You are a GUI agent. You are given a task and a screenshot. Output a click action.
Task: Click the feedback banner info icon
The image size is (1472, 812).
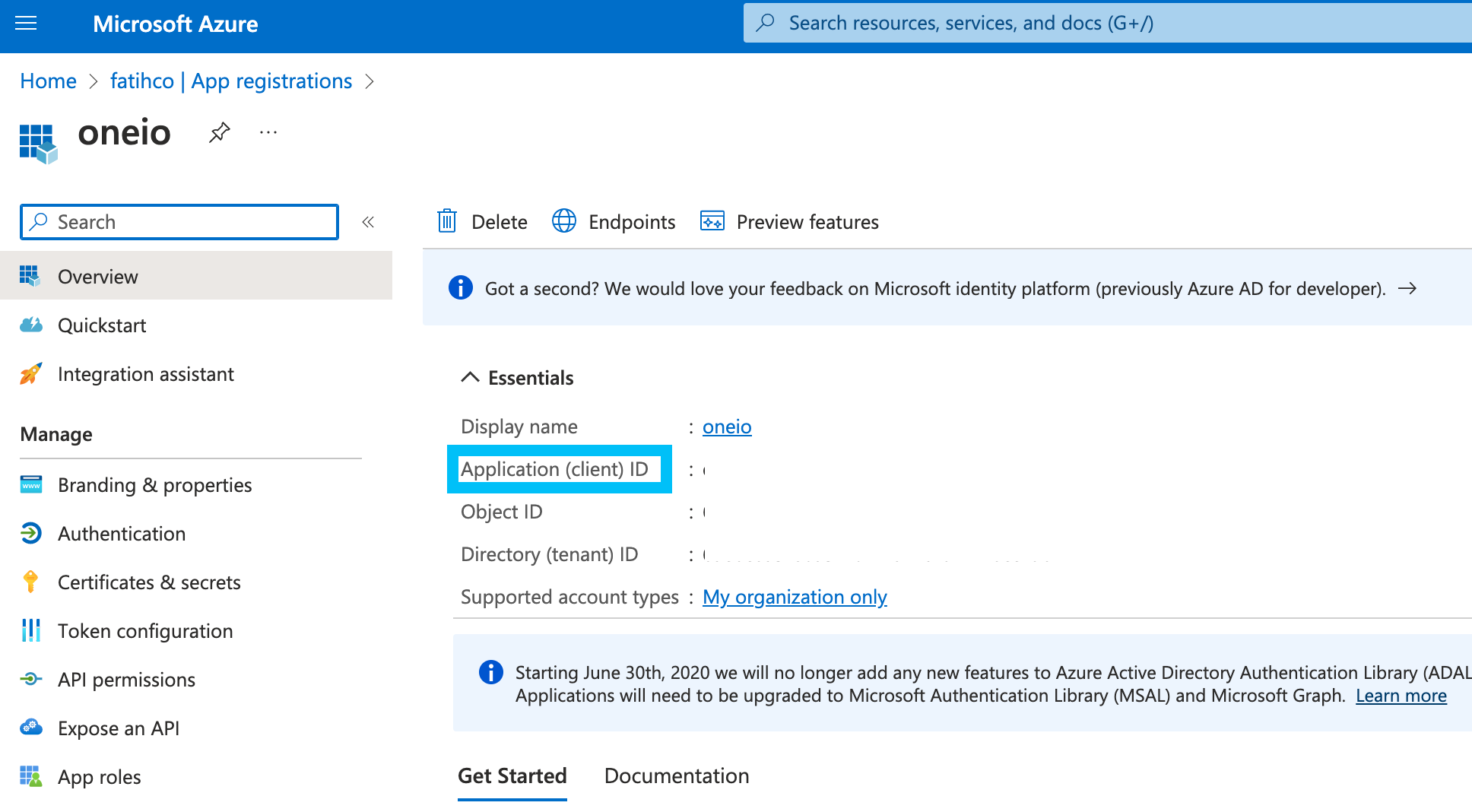(x=461, y=288)
